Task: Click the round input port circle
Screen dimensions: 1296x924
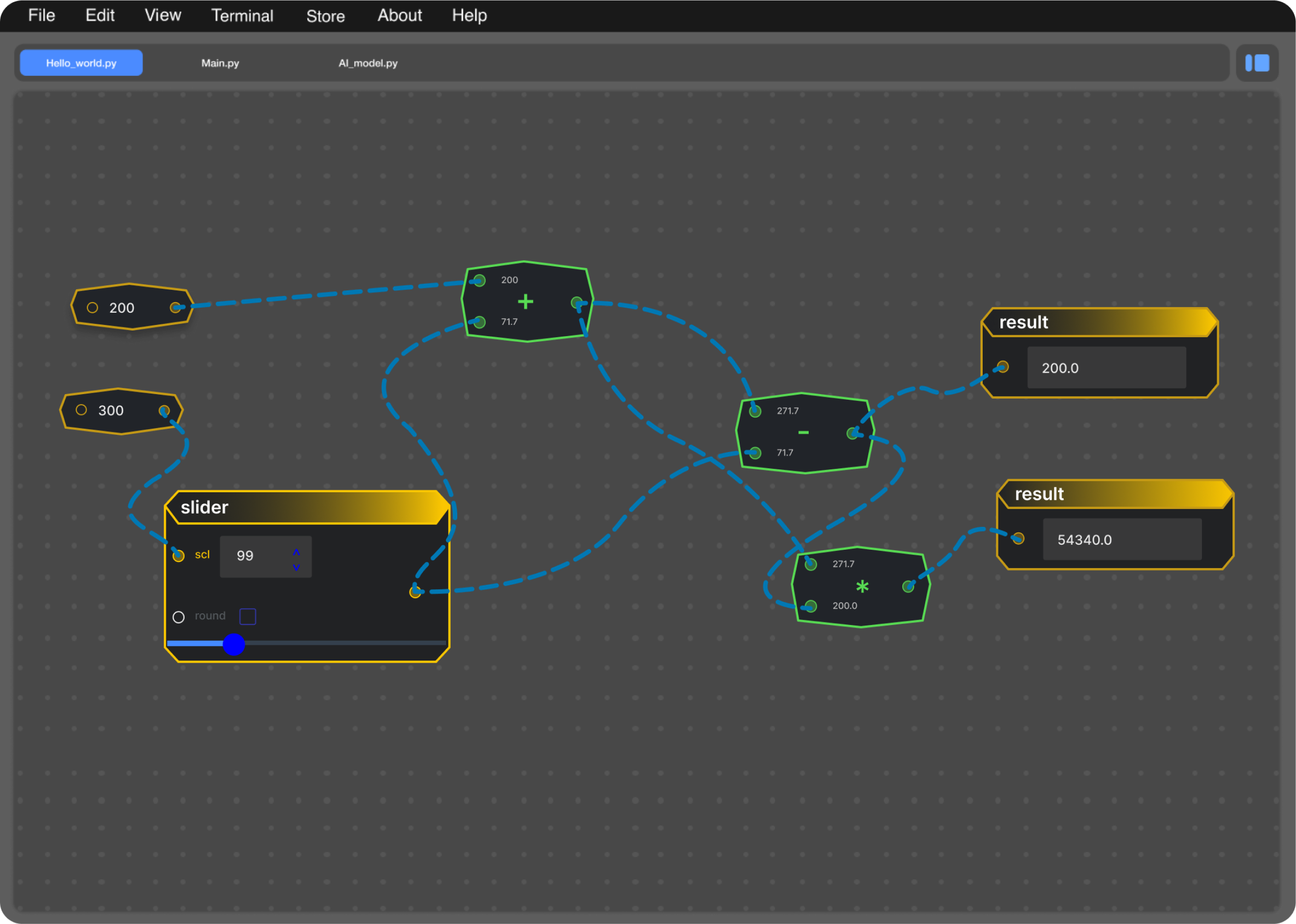Action: click(x=179, y=617)
